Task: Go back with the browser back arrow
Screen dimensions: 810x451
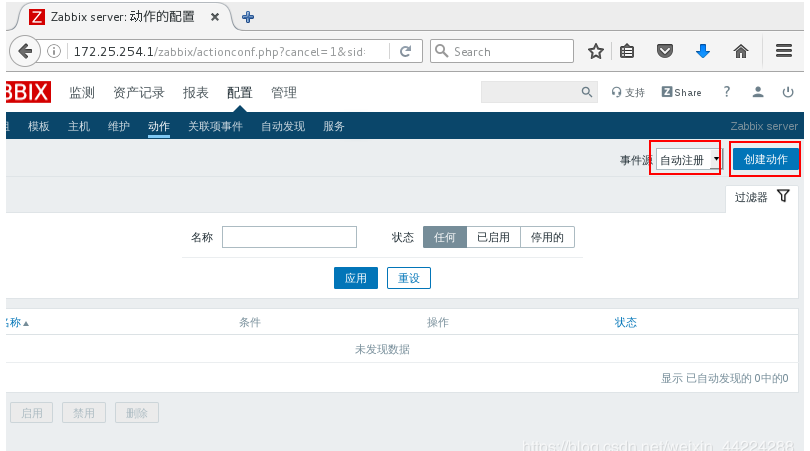Action: (25, 51)
